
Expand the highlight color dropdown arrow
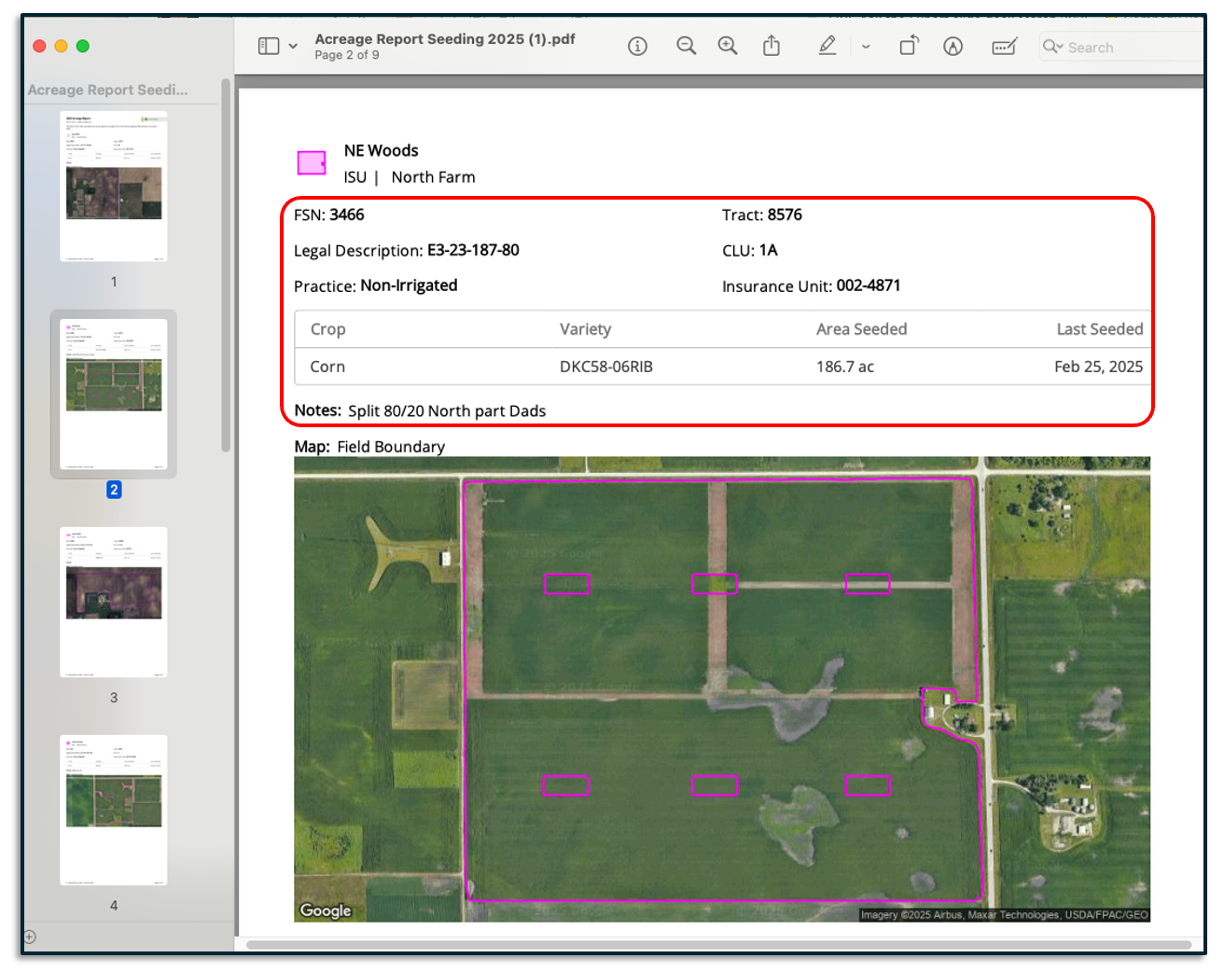click(866, 46)
